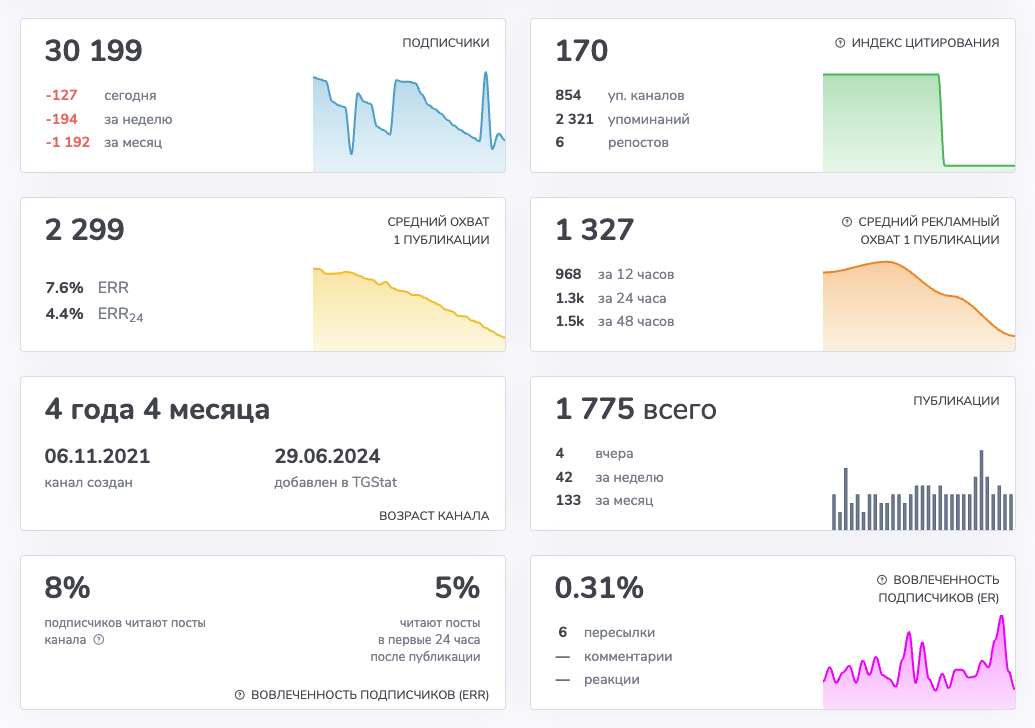Open the orange ad reach chart
The height and width of the screenshot is (728, 1035).
click(918, 307)
